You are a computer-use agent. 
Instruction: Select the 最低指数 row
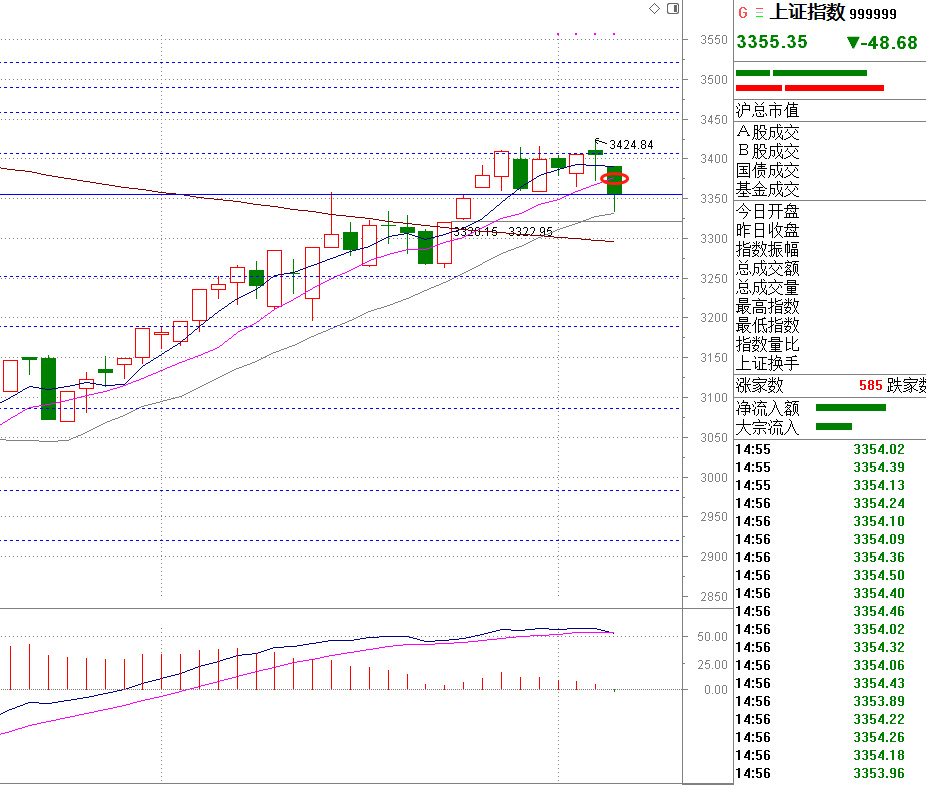click(830, 325)
